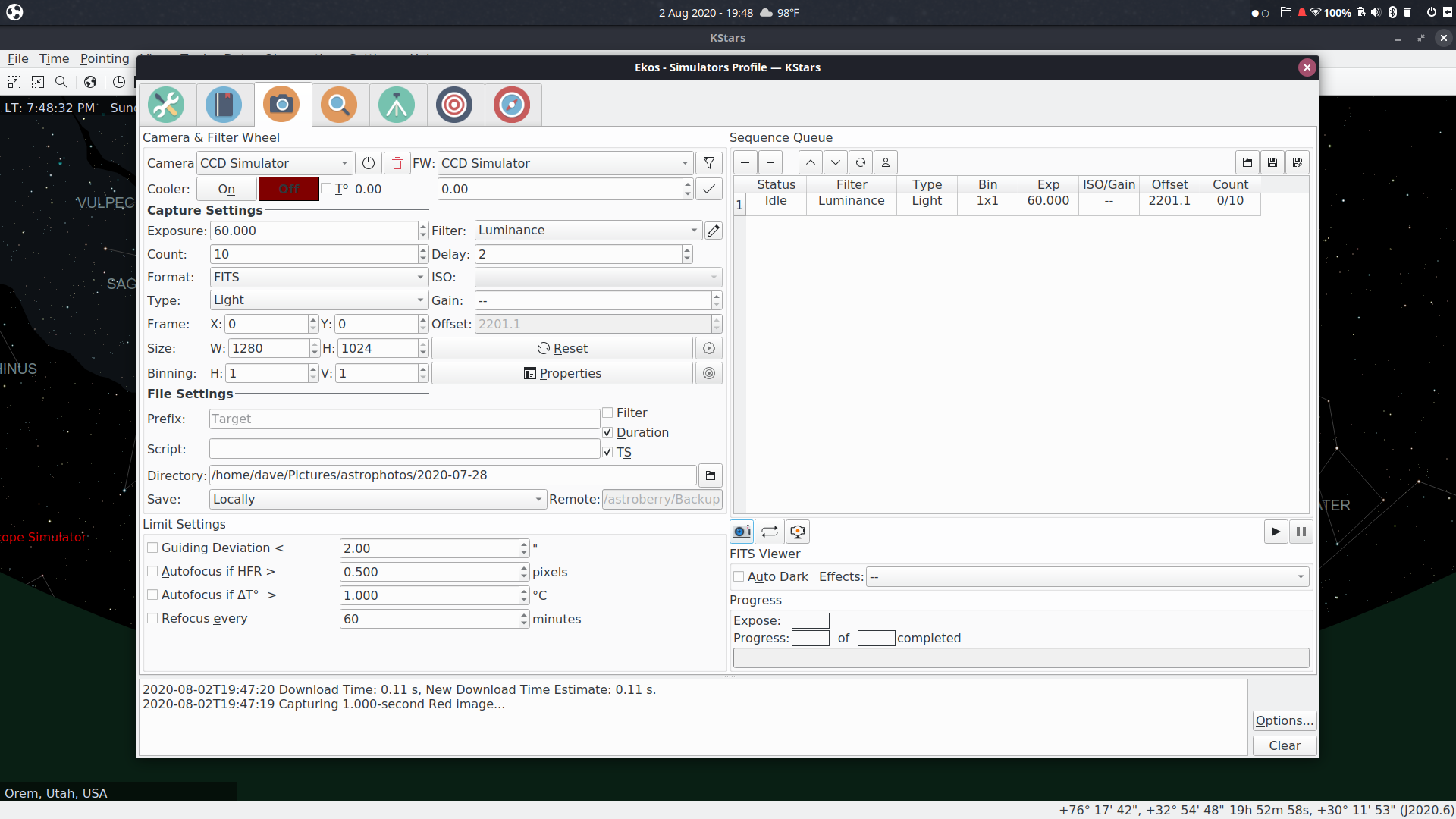Click the loop capture icon
The width and height of the screenshot is (1456, 819).
point(770,532)
